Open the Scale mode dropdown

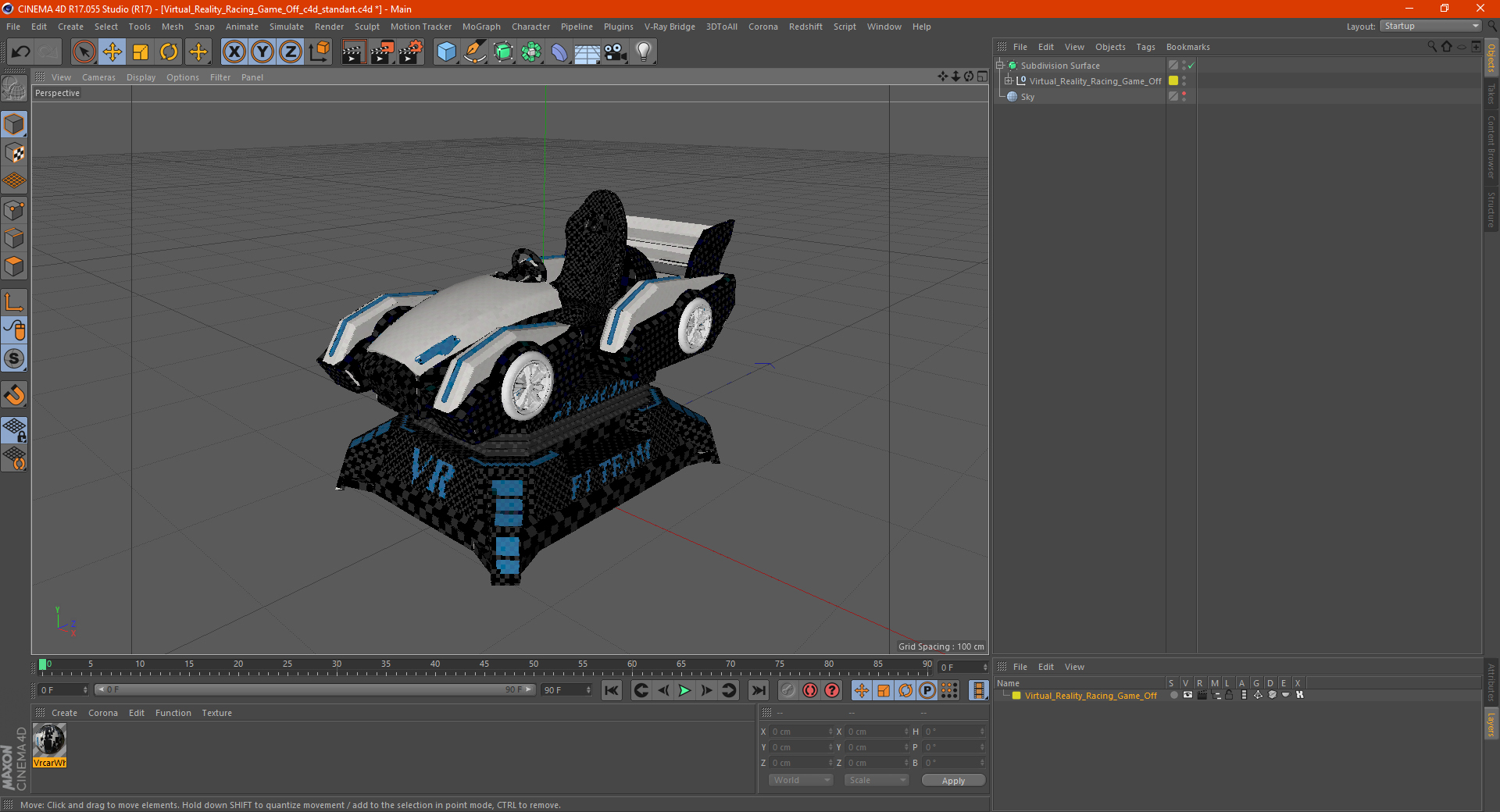pyautogui.click(x=876, y=780)
